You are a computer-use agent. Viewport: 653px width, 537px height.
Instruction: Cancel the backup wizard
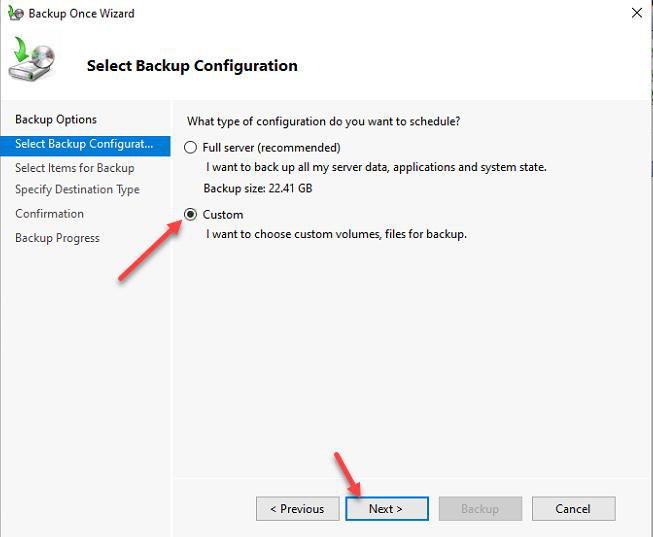pos(573,509)
